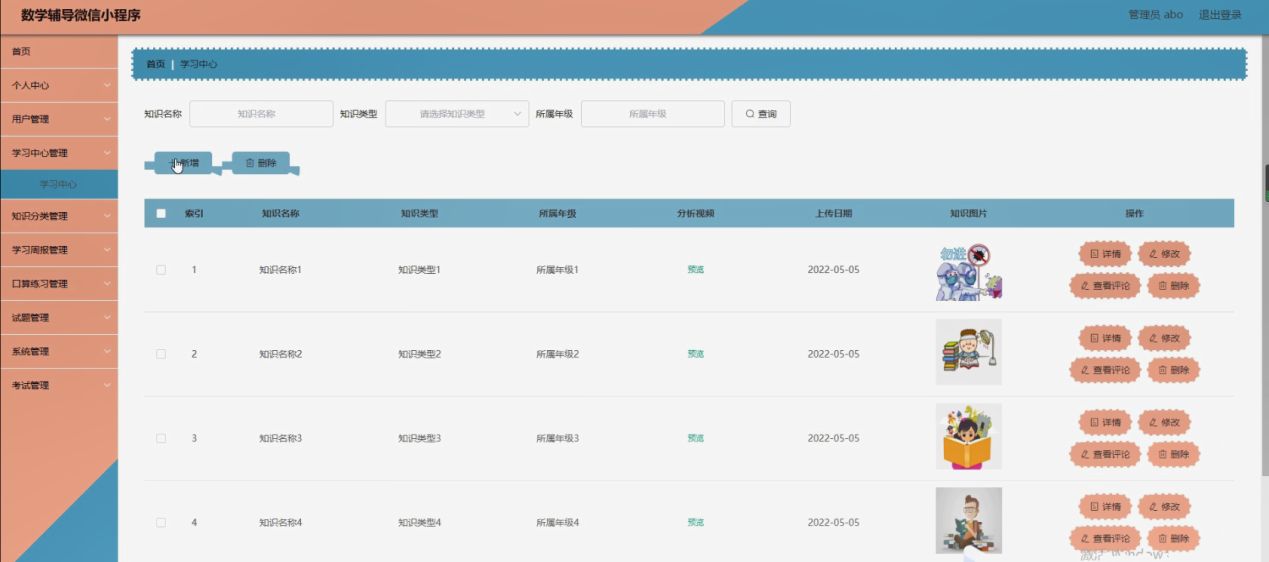Open the 知识类型 dropdown selector

457,114
